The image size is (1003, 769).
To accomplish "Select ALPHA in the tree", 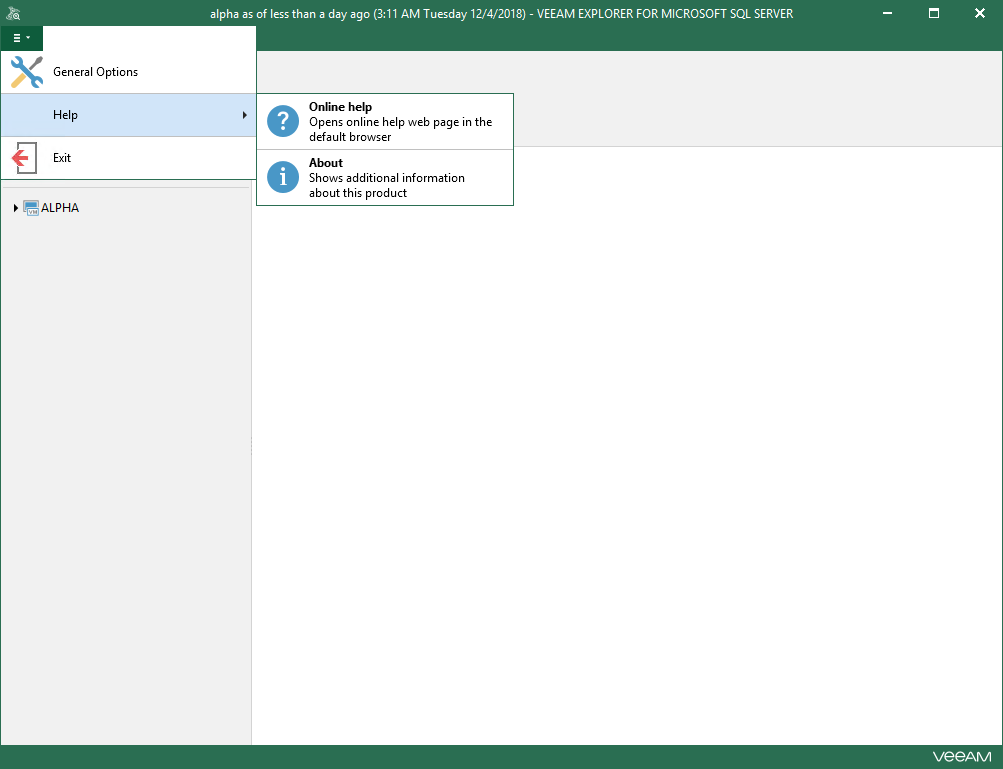I will [x=60, y=208].
